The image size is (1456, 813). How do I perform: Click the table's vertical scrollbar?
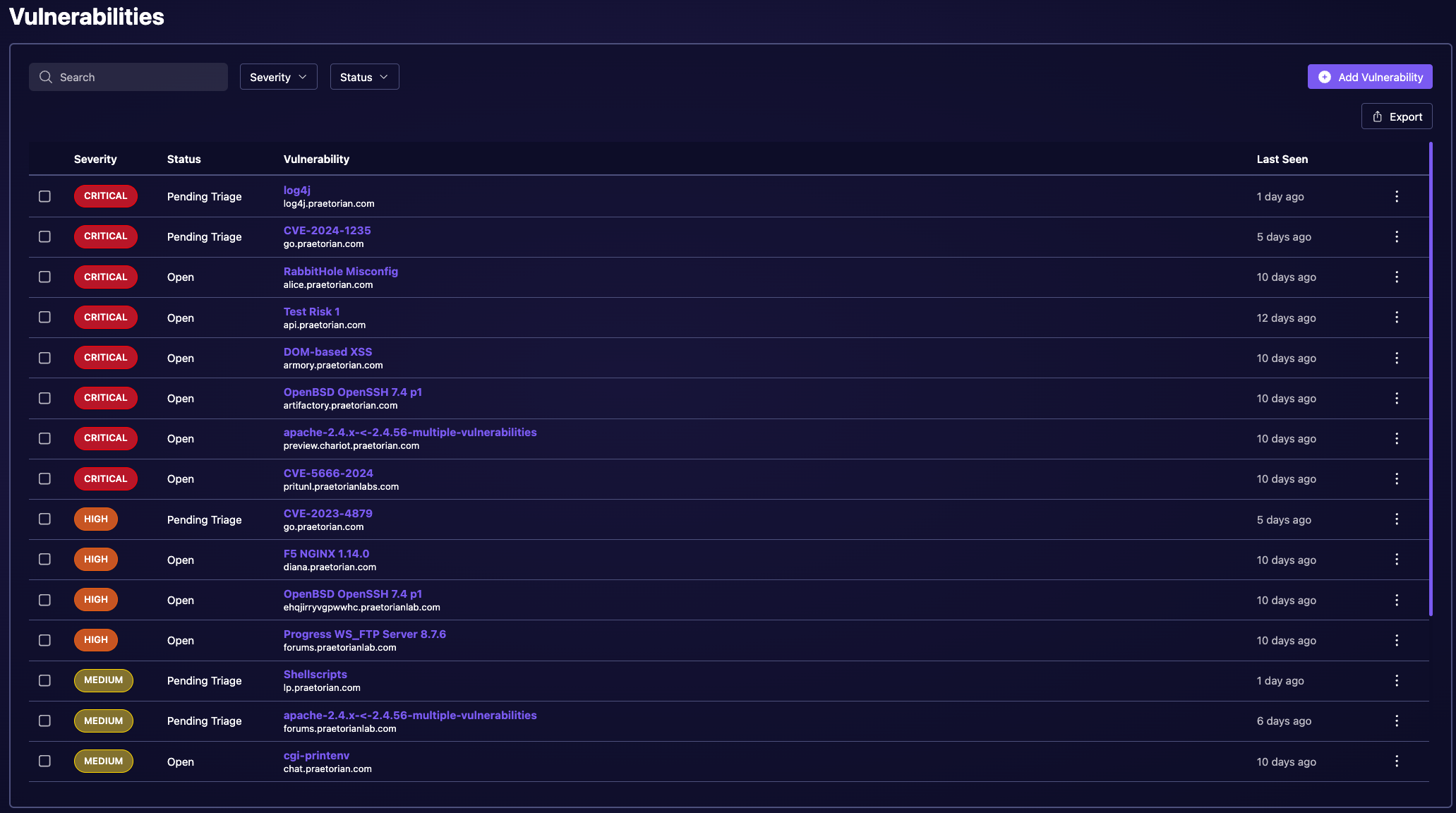1431,379
